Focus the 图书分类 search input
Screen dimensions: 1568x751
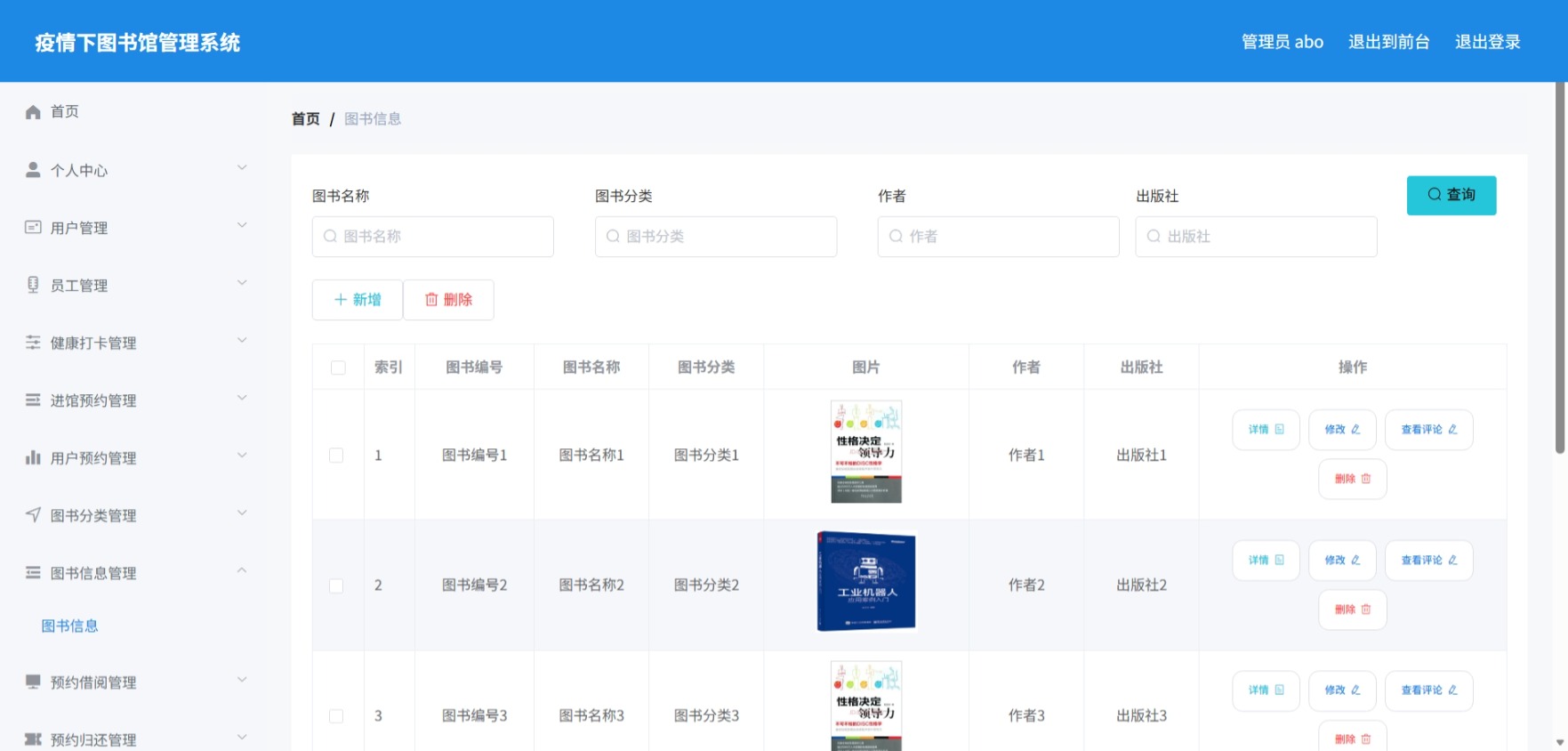point(716,237)
